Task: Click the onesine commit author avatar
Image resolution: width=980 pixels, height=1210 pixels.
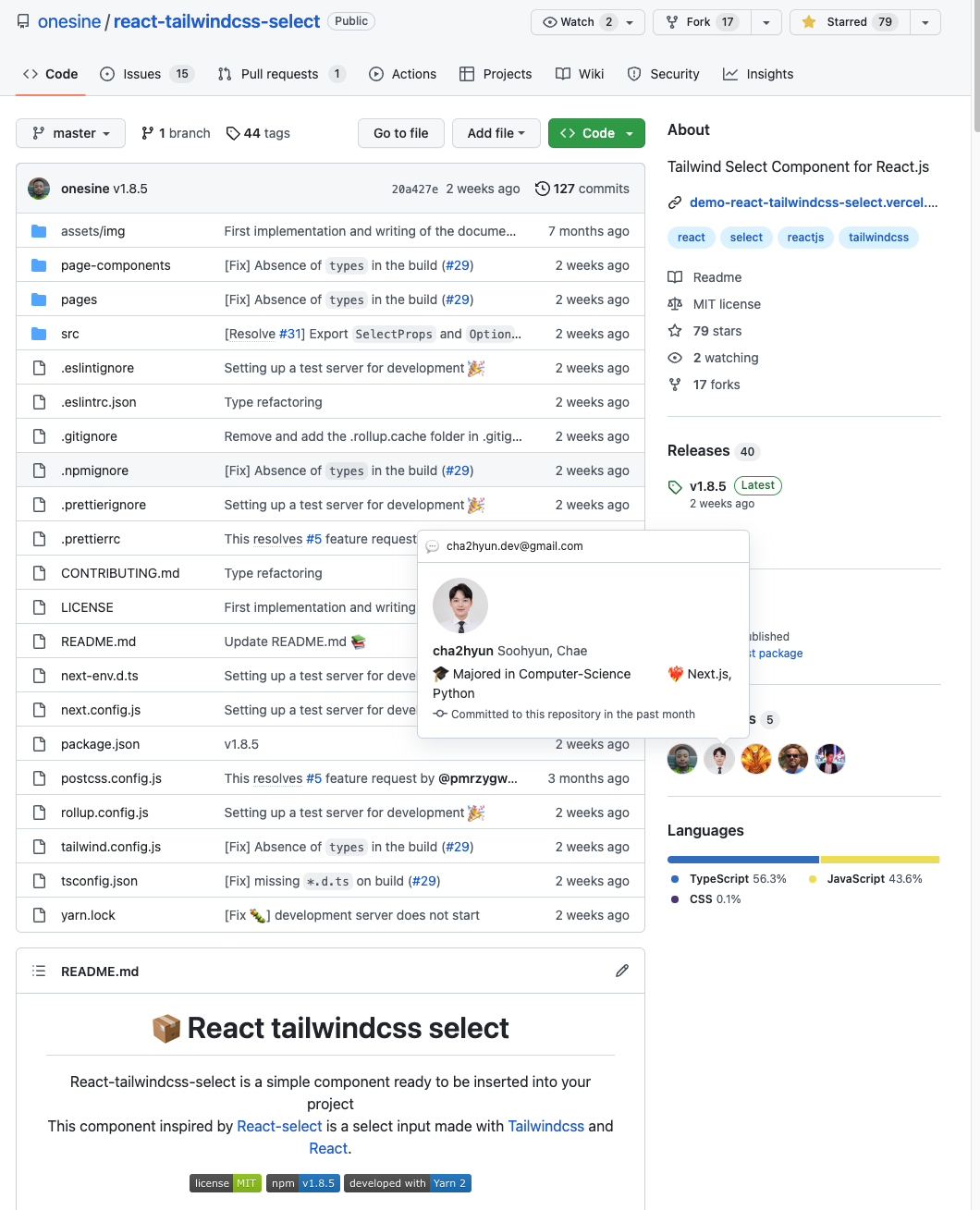Action: coord(39,189)
